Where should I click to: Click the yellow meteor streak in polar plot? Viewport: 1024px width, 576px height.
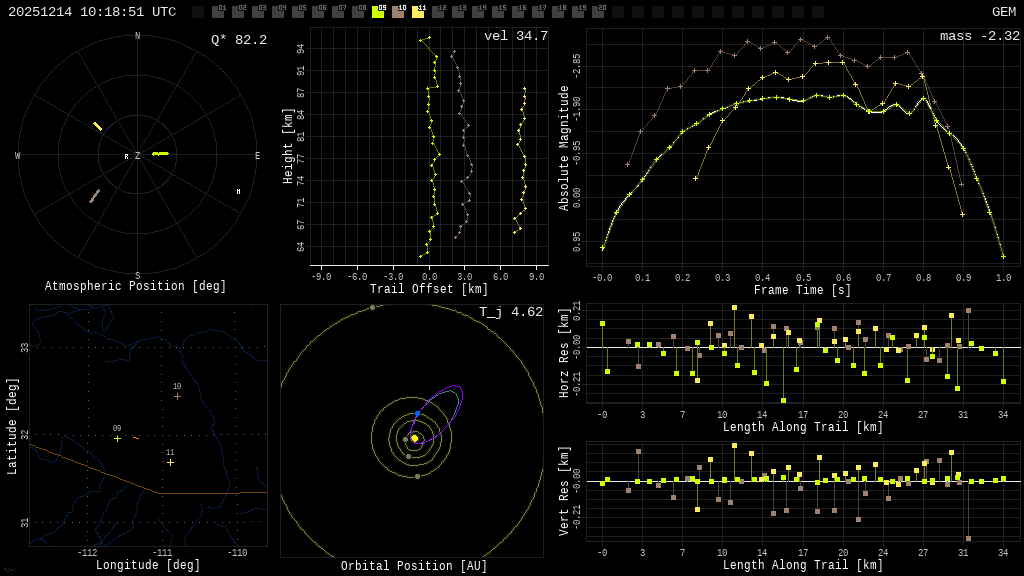coord(97,126)
